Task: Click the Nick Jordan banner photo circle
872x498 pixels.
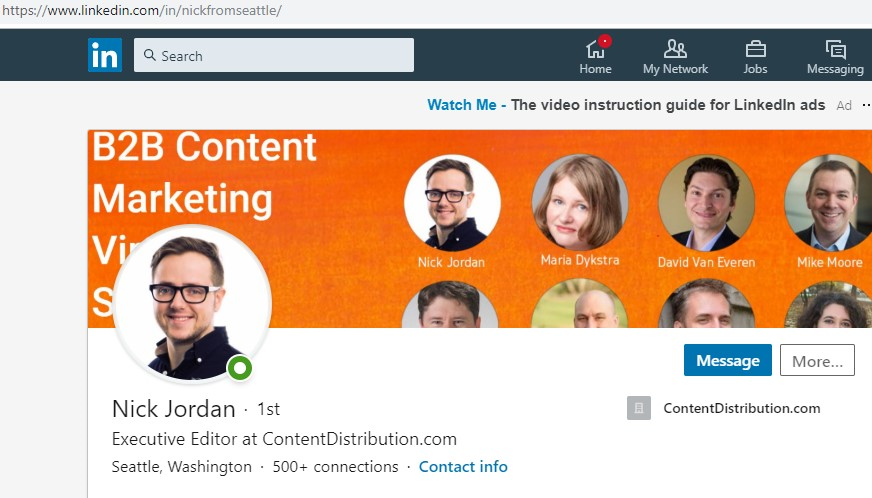Action: (x=452, y=203)
